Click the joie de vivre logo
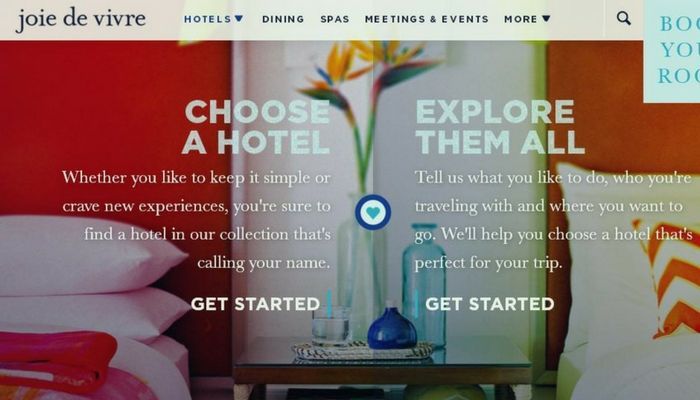The width and height of the screenshot is (700, 400). (x=81, y=19)
